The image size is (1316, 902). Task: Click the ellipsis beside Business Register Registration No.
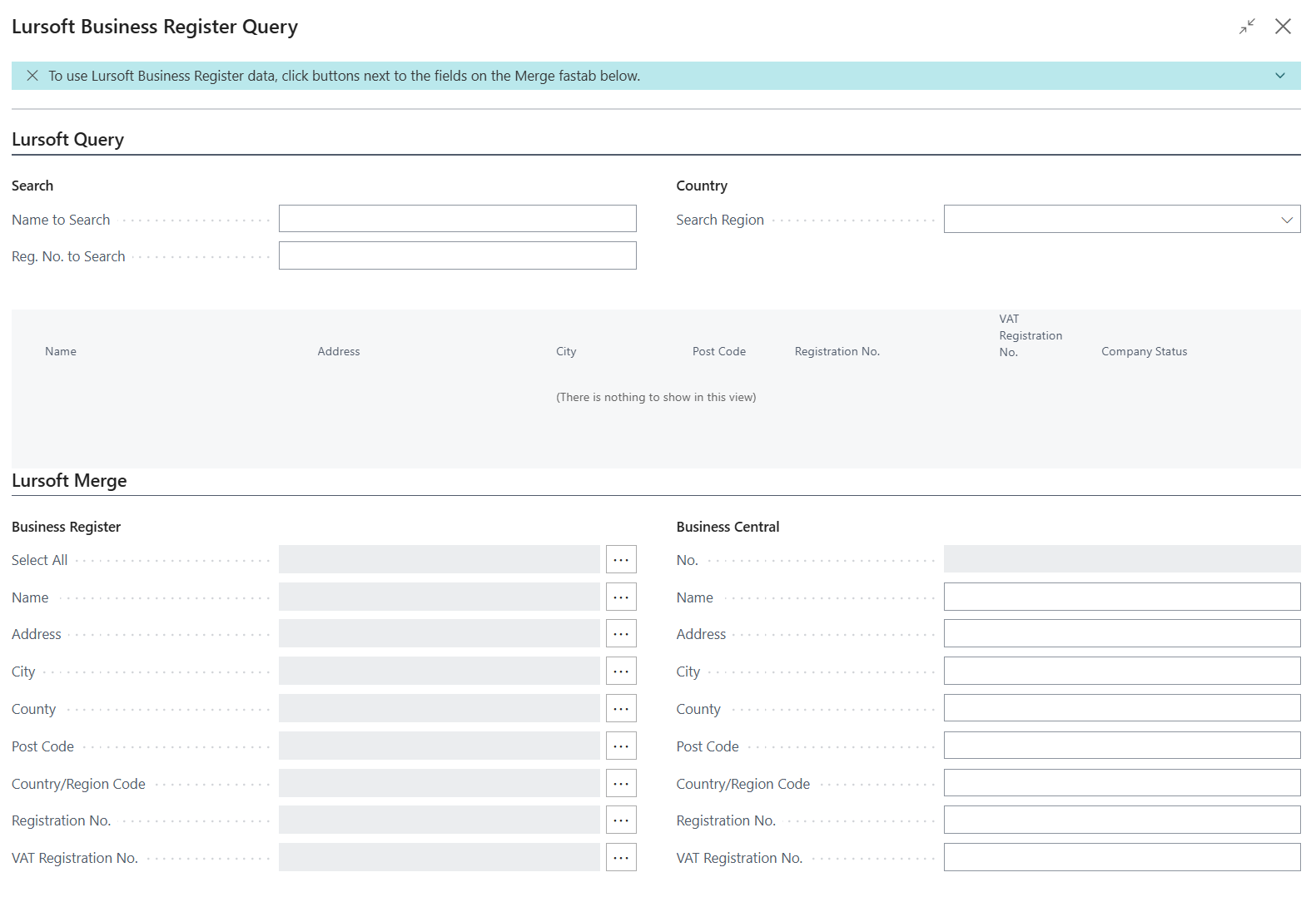621,820
